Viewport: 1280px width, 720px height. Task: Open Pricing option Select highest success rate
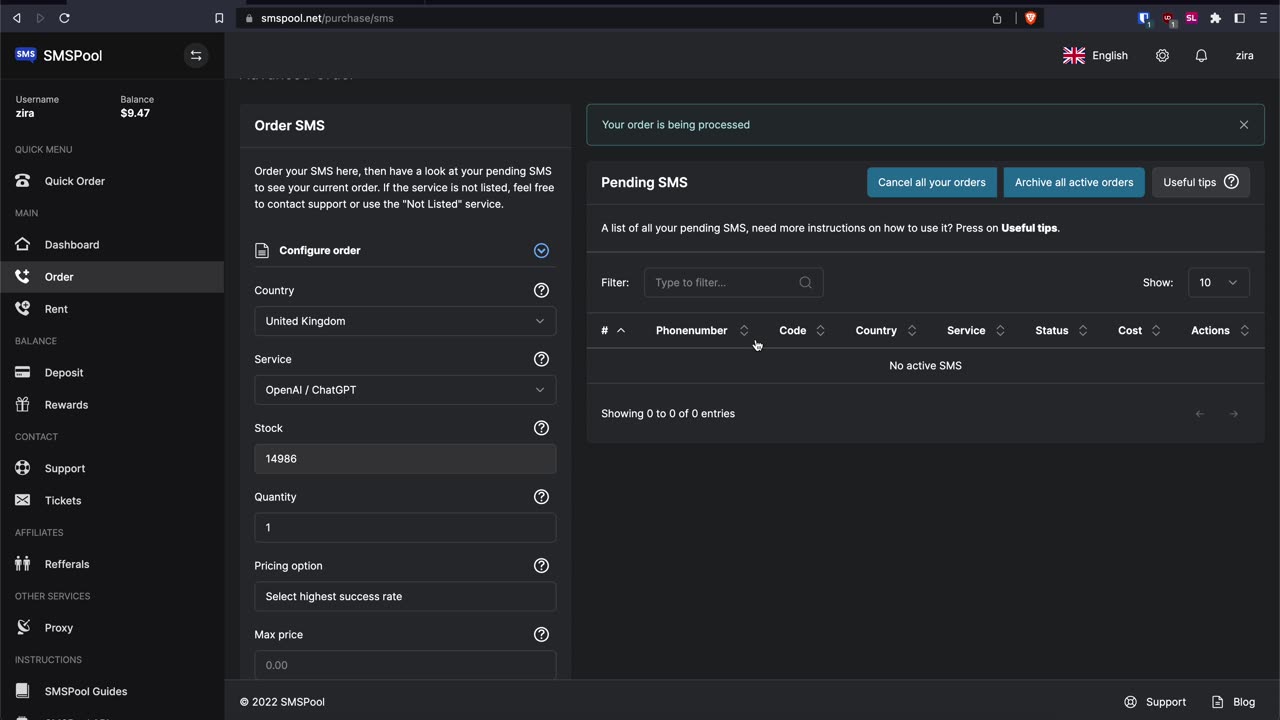405,597
